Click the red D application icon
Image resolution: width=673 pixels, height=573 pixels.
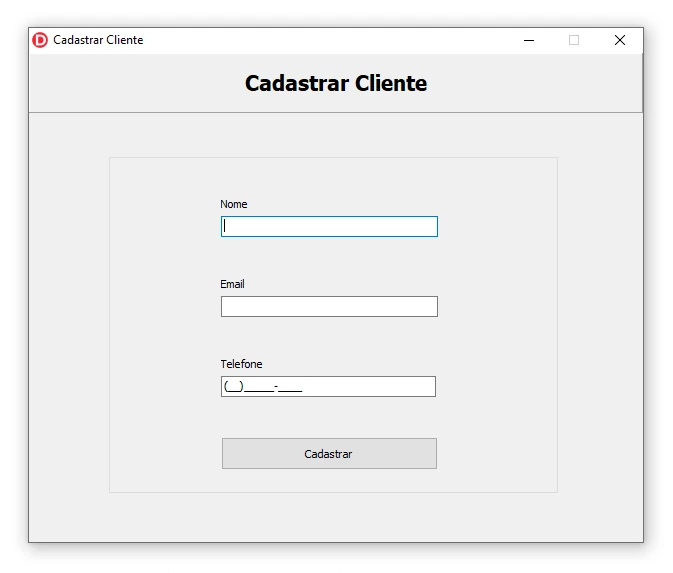pos(40,40)
